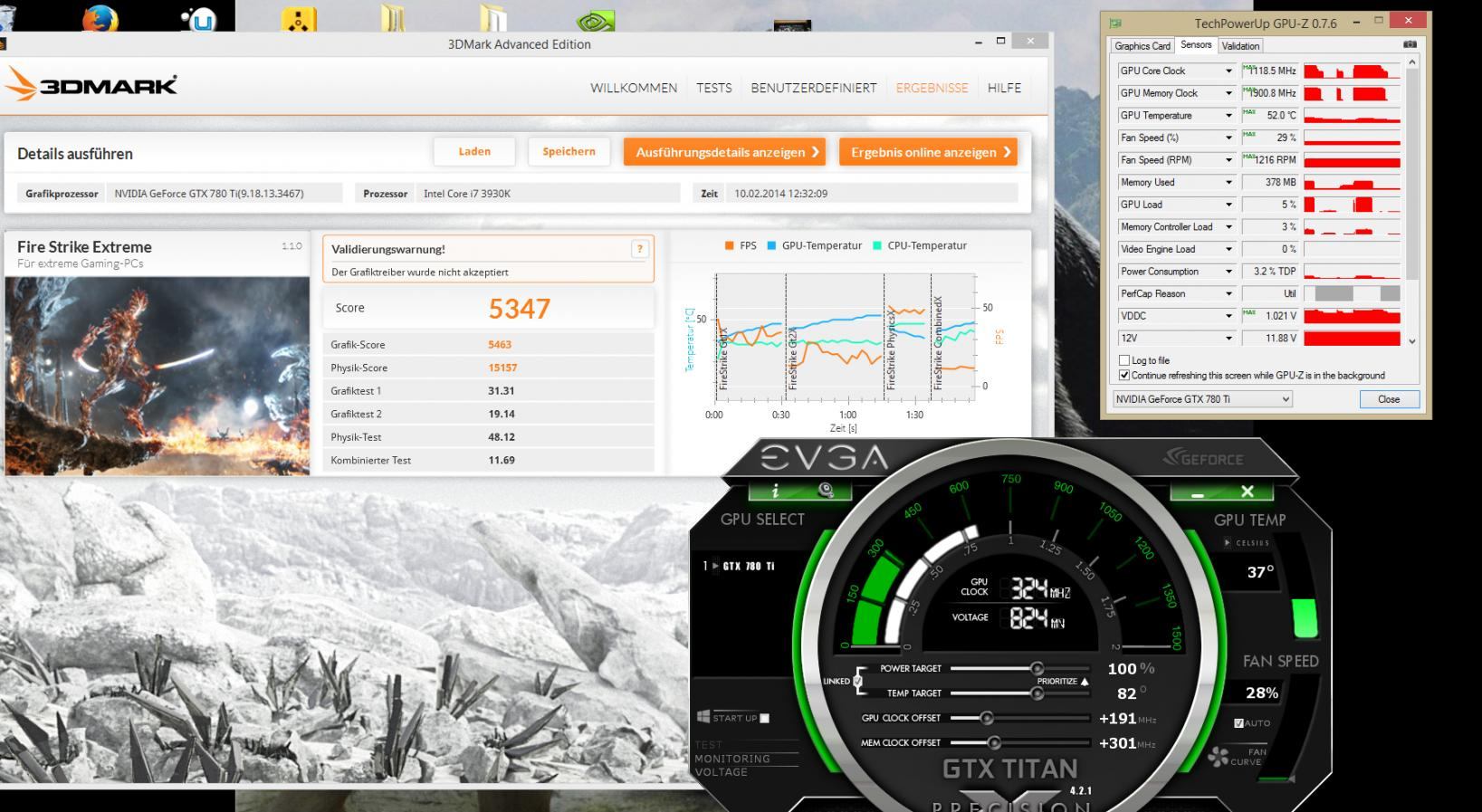Open the ERGEBNISSE menu in 3DMark
The image size is (1482, 812).
(932, 88)
